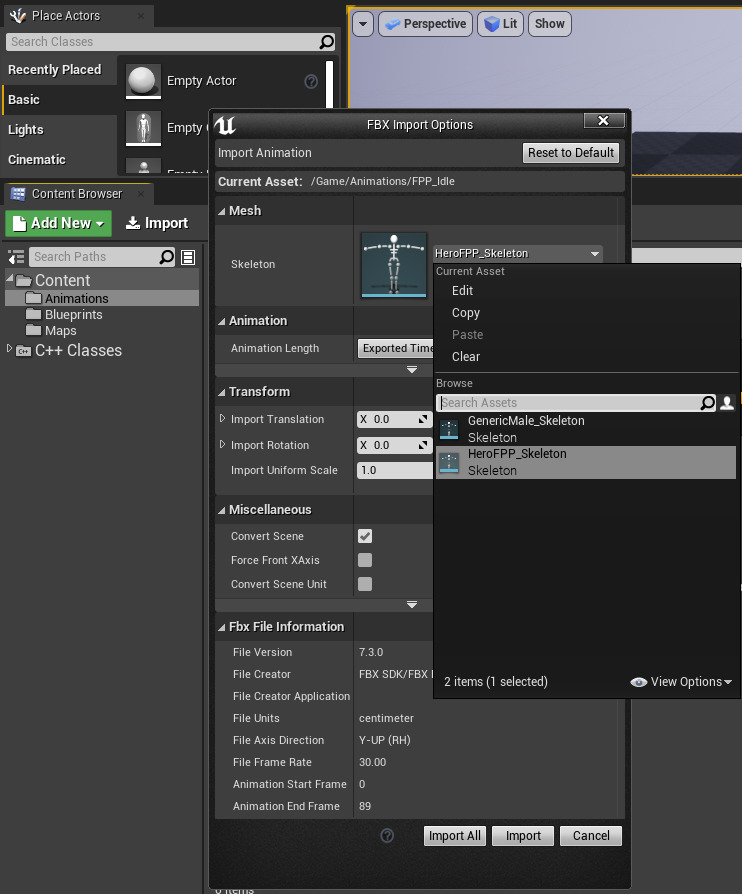Select GenericMale_Skeleton from asset list
The width and height of the screenshot is (742, 894).
(x=526, y=429)
